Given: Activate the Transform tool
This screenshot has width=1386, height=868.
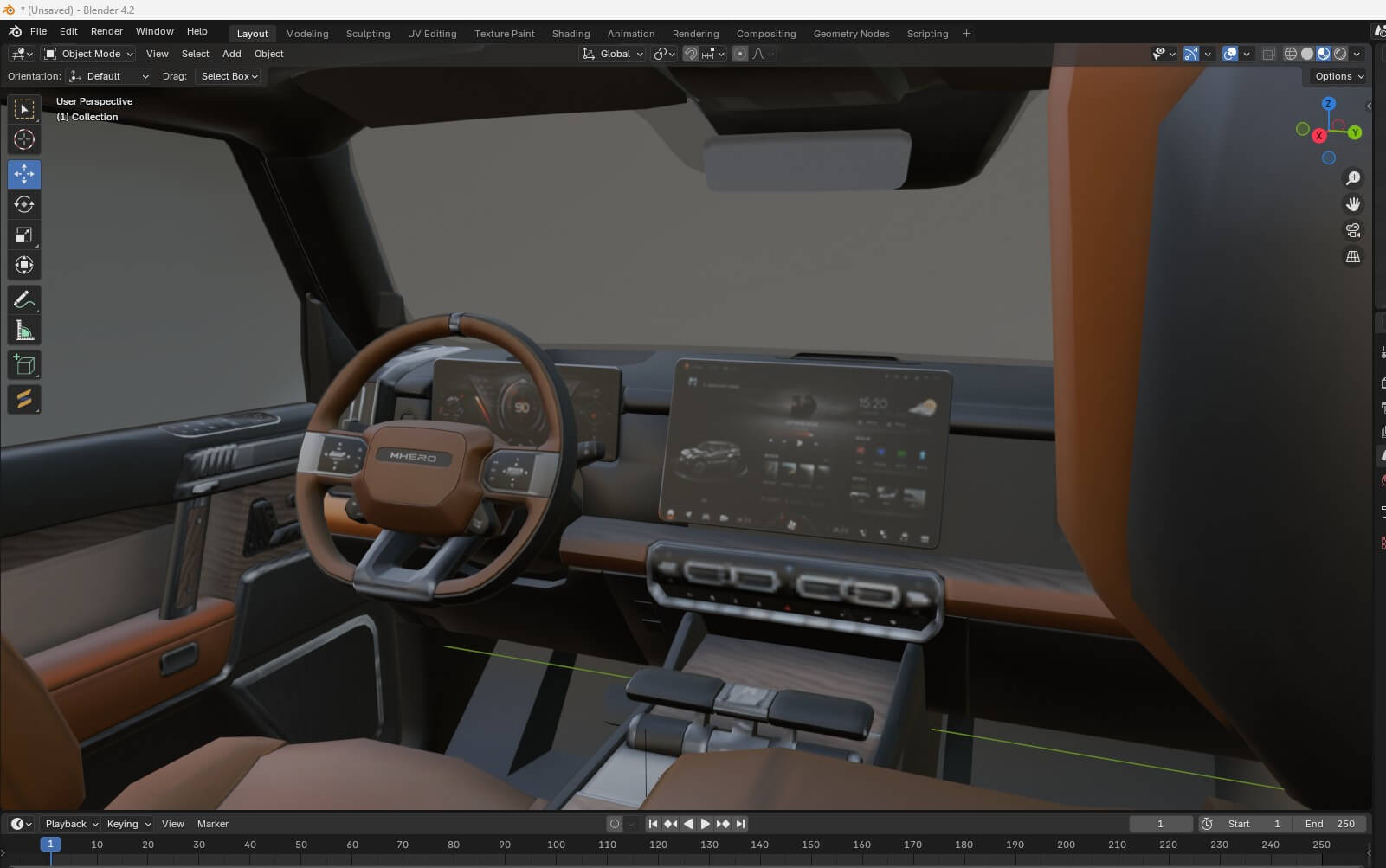Looking at the screenshot, I should coord(24,265).
